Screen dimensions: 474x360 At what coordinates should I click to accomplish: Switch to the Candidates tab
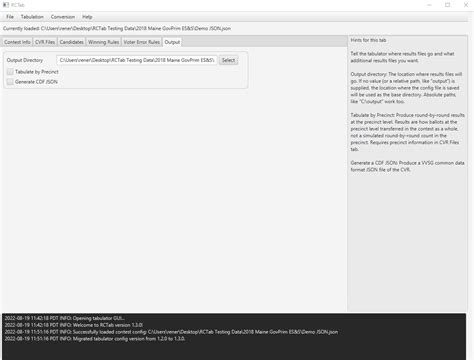[71, 42]
